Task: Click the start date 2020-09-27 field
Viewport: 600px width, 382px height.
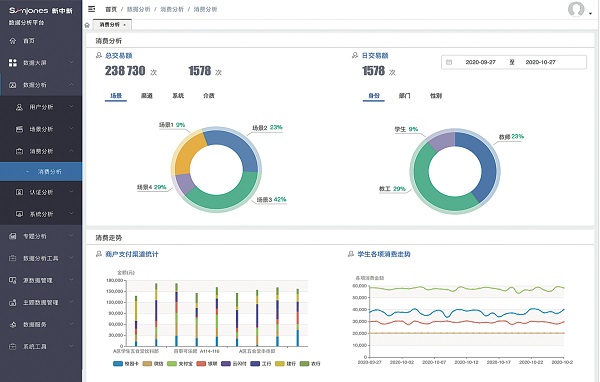Action: coord(481,62)
